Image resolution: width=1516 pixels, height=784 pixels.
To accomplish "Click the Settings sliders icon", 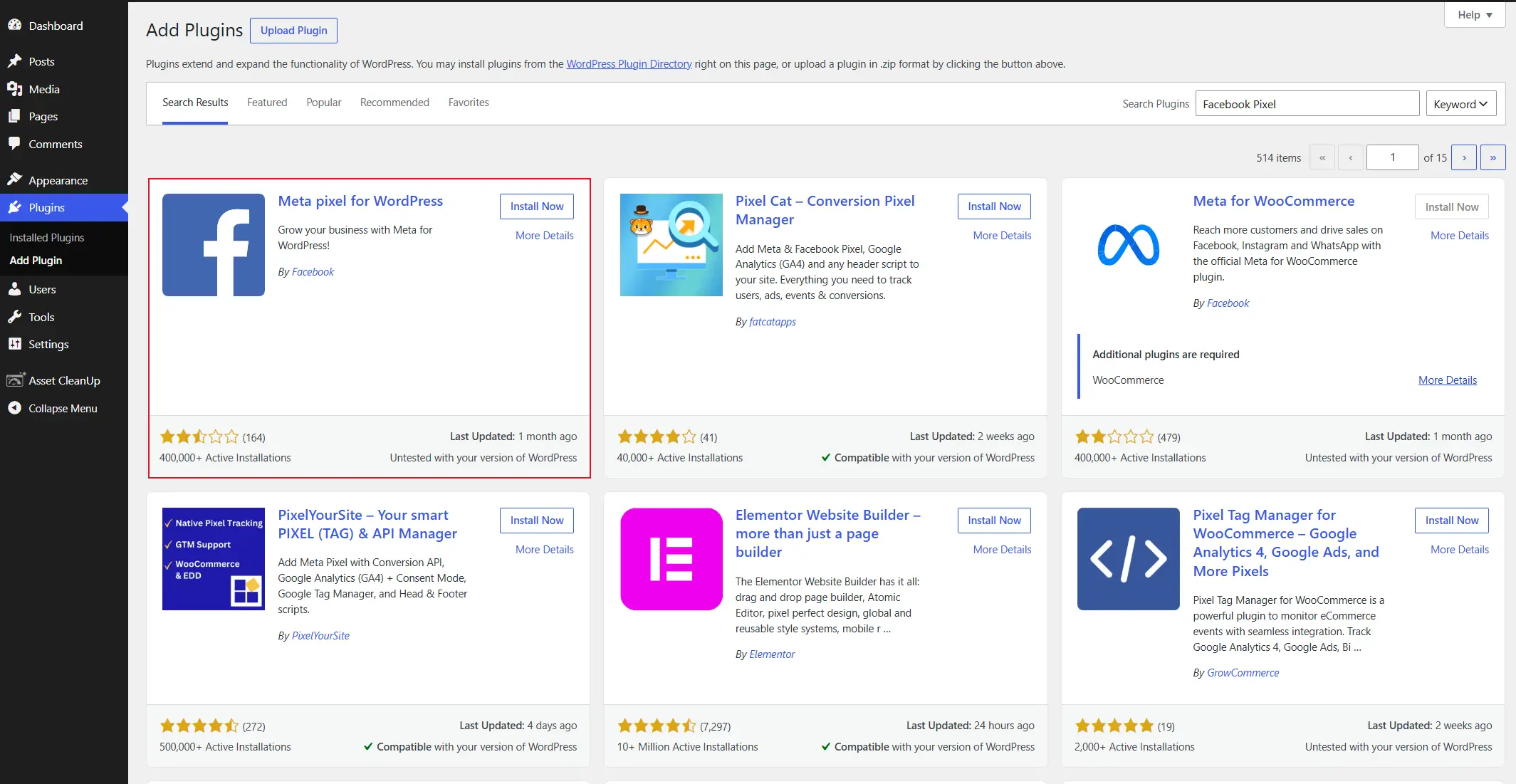I will (x=14, y=344).
